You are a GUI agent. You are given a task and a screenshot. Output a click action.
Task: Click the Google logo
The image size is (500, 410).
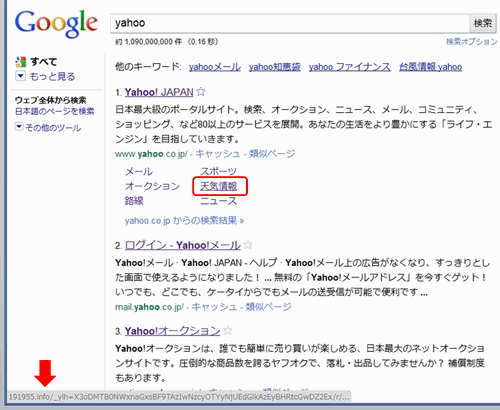(x=56, y=23)
